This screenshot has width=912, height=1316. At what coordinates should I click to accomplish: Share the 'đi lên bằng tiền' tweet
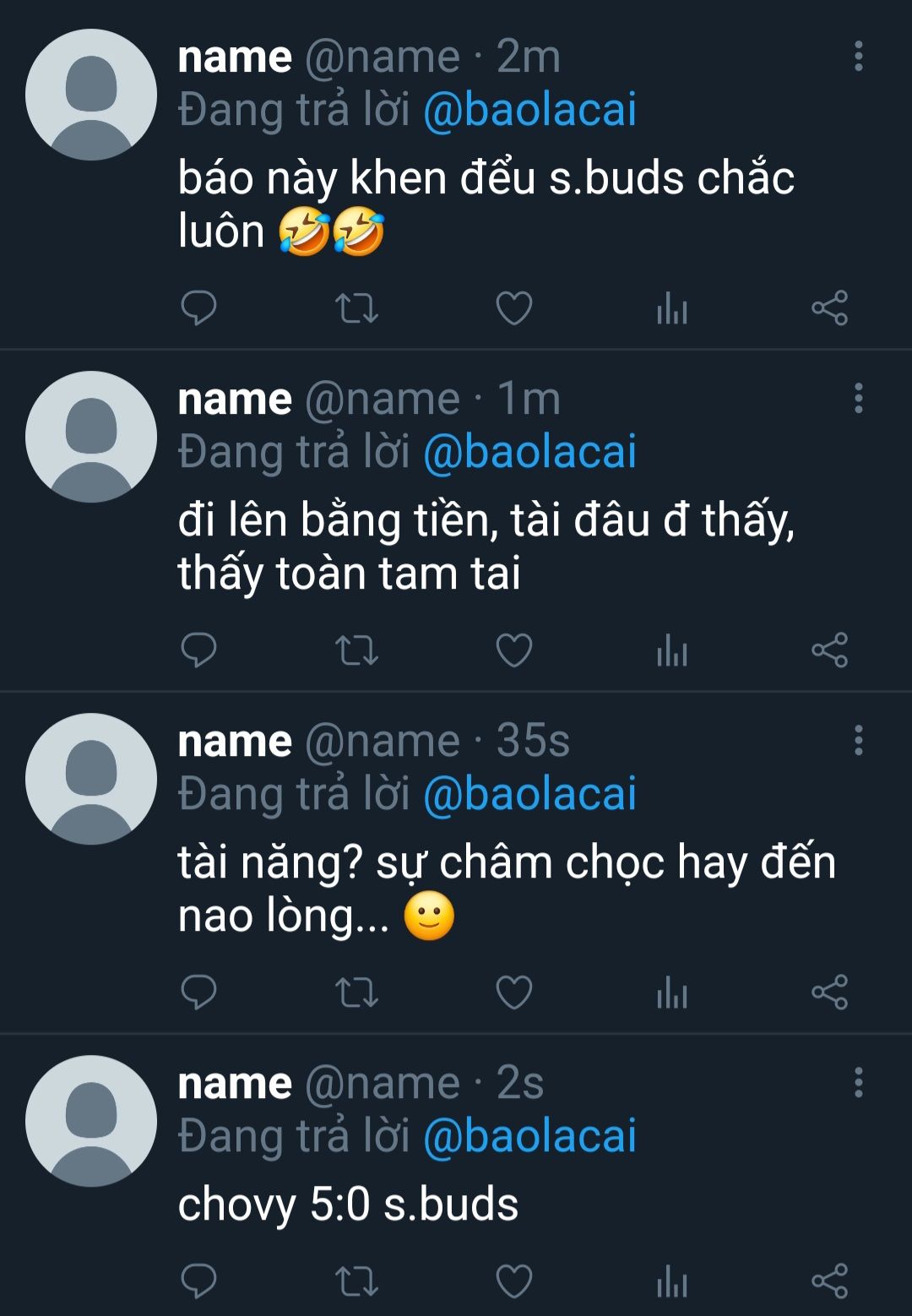point(829,650)
